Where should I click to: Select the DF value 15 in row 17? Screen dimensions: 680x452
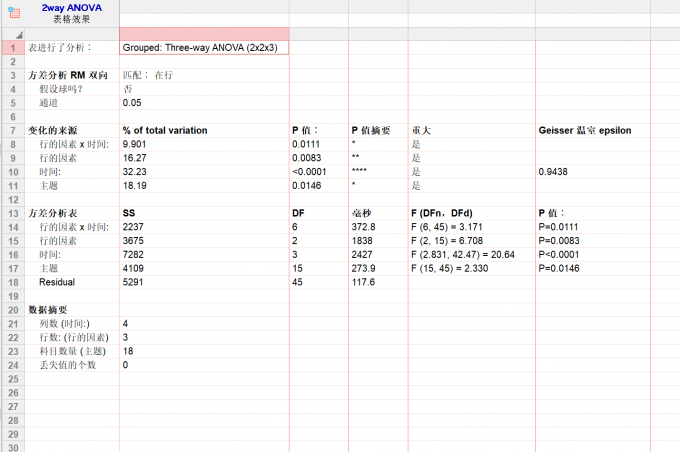[x=297, y=269]
